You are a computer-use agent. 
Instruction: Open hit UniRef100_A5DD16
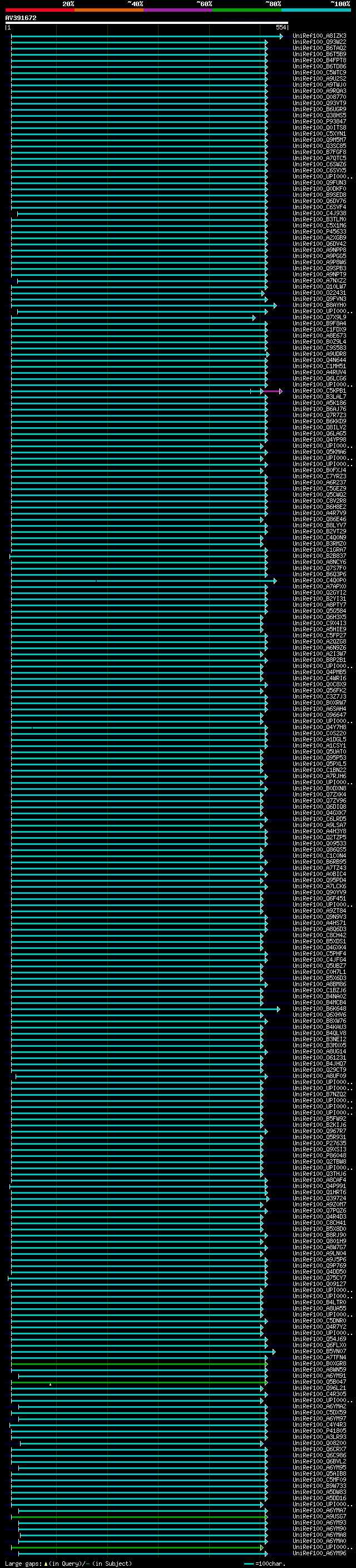click(319, 1498)
